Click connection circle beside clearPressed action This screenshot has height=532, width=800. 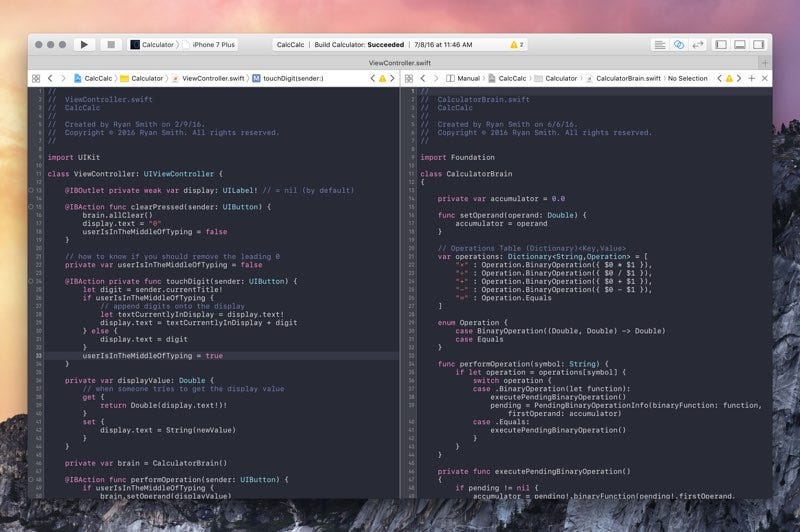[x=31, y=207]
